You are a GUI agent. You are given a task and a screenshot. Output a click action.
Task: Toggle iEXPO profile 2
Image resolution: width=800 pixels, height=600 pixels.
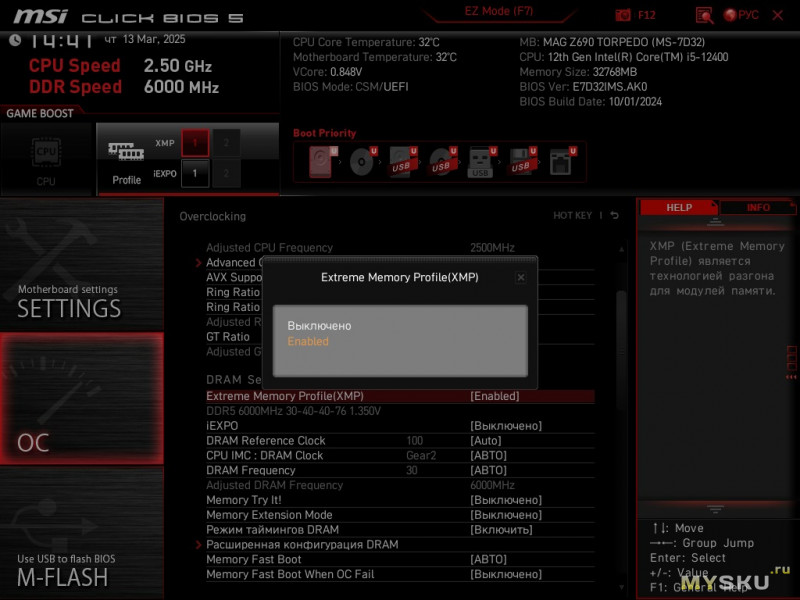[x=226, y=173]
